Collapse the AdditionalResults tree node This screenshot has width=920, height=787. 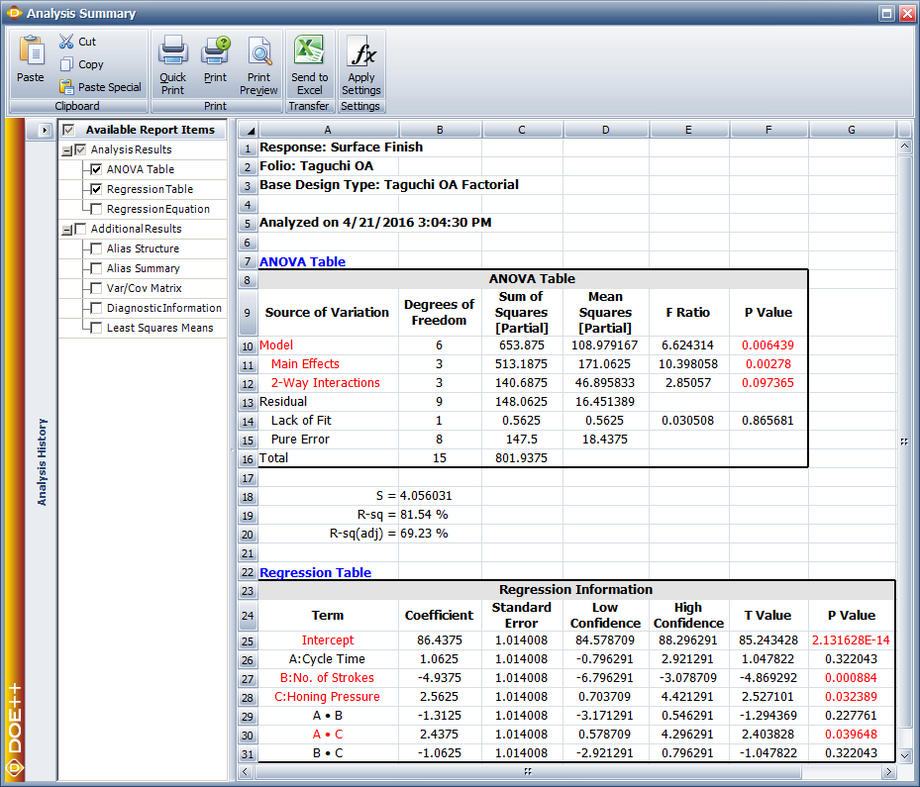click(67, 230)
